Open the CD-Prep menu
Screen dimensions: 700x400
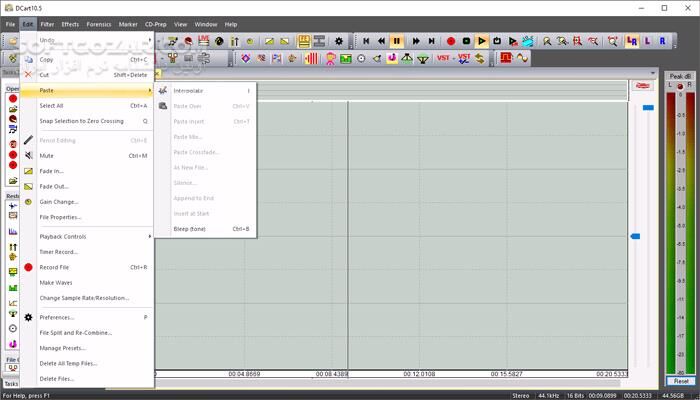click(x=155, y=24)
